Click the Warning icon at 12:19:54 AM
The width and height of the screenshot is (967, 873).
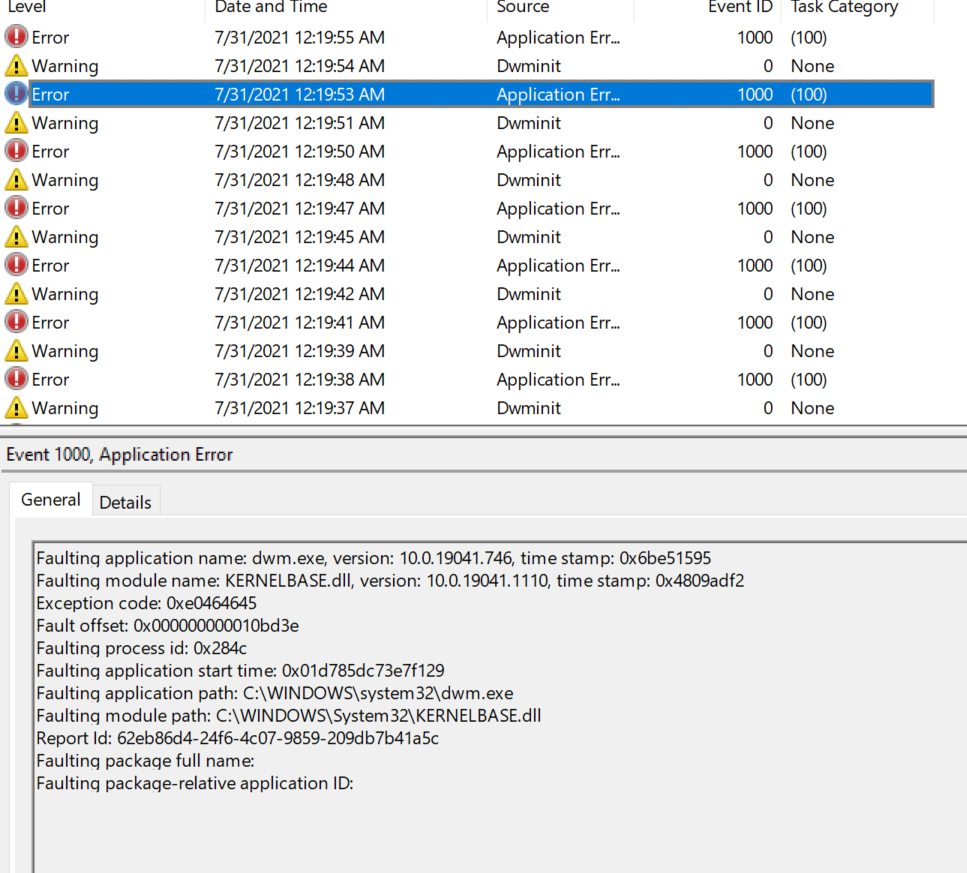click(16, 66)
